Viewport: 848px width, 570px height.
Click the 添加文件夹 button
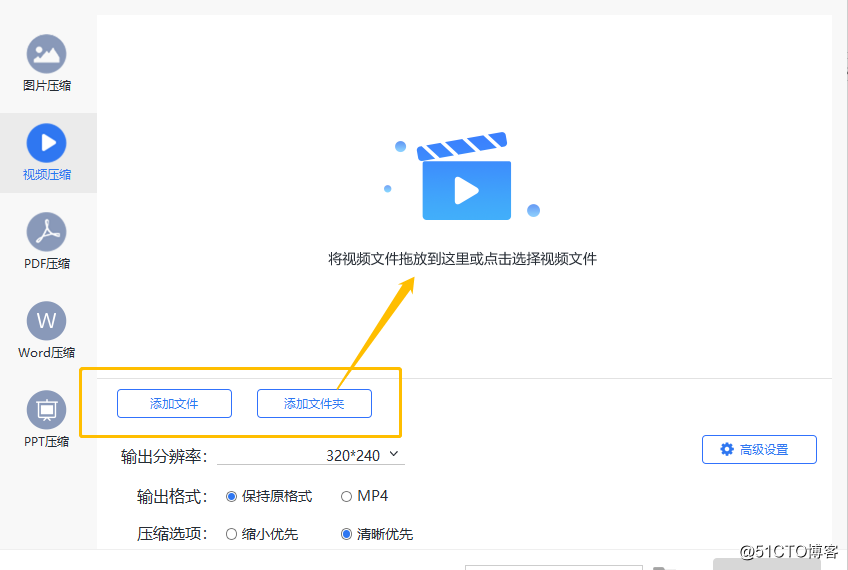[x=314, y=403]
